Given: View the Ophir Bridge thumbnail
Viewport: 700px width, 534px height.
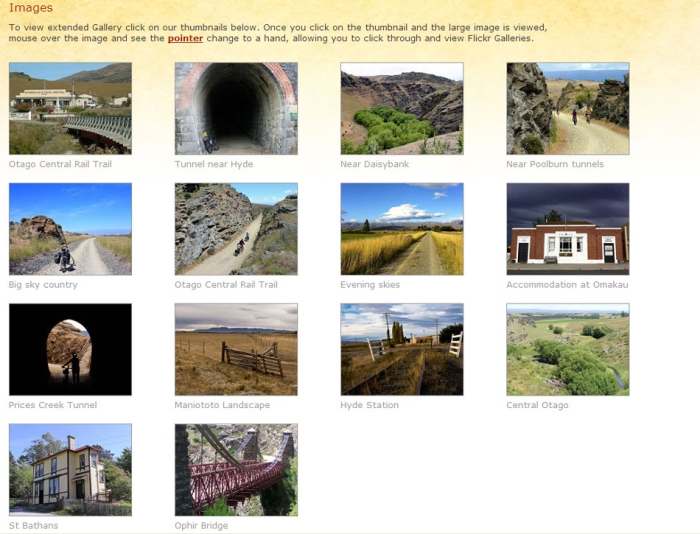Looking at the screenshot, I should click(236, 470).
